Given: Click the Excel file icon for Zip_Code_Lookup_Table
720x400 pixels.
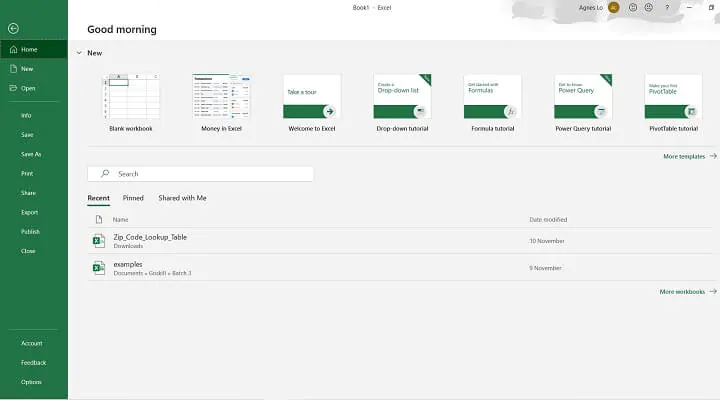Looking at the screenshot, I should point(99,241).
